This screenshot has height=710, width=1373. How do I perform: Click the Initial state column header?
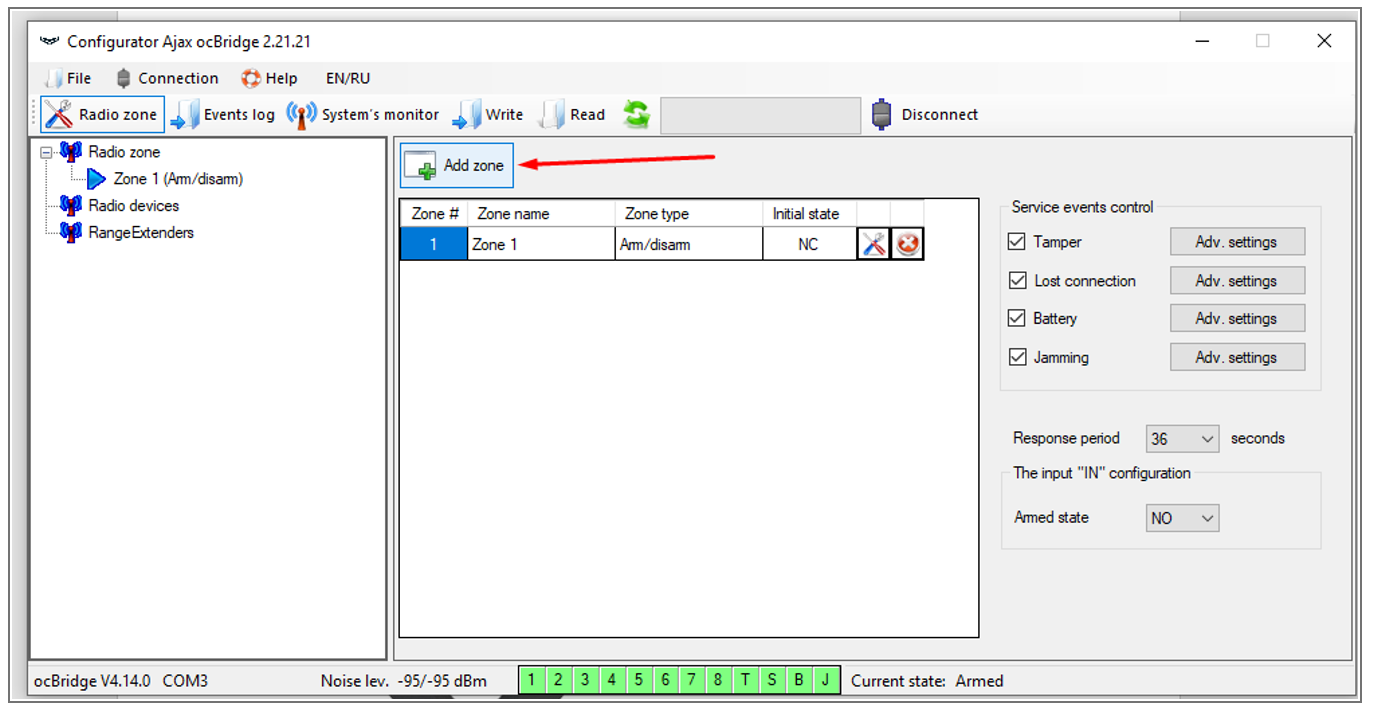pyautogui.click(x=809, y=214)
